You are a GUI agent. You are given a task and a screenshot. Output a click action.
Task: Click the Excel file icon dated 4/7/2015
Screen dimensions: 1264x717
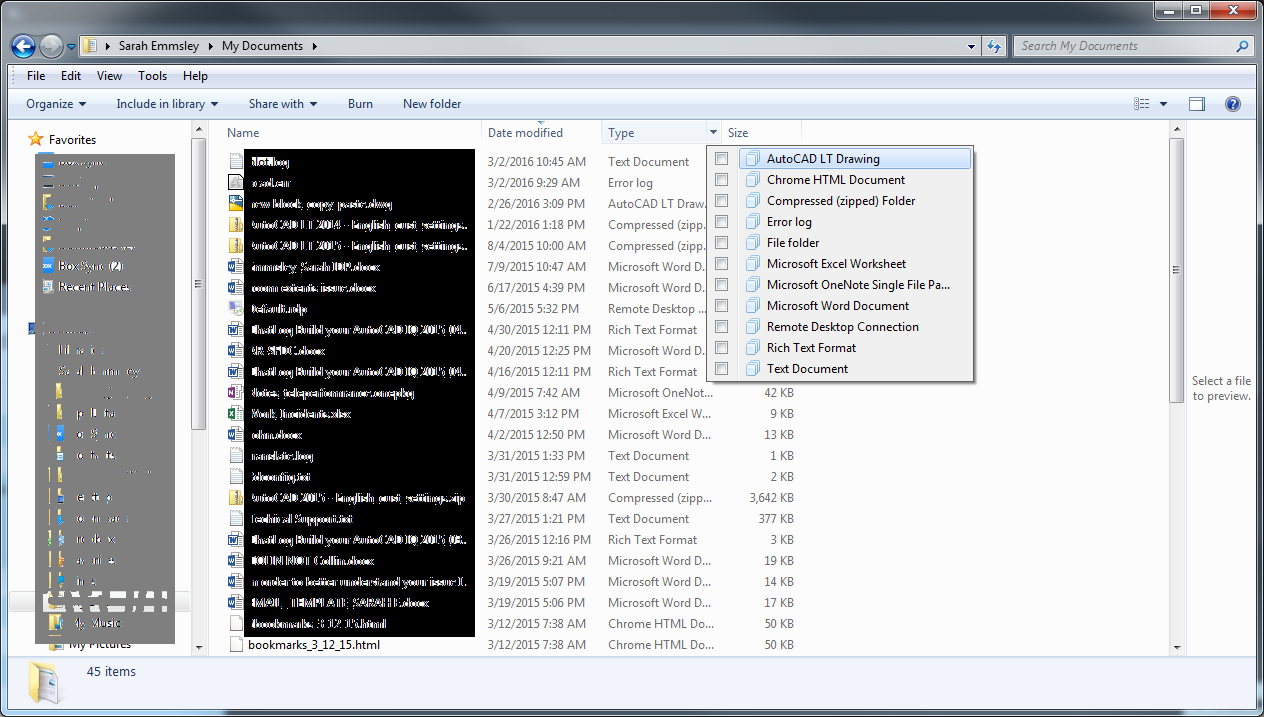point(236,414)
